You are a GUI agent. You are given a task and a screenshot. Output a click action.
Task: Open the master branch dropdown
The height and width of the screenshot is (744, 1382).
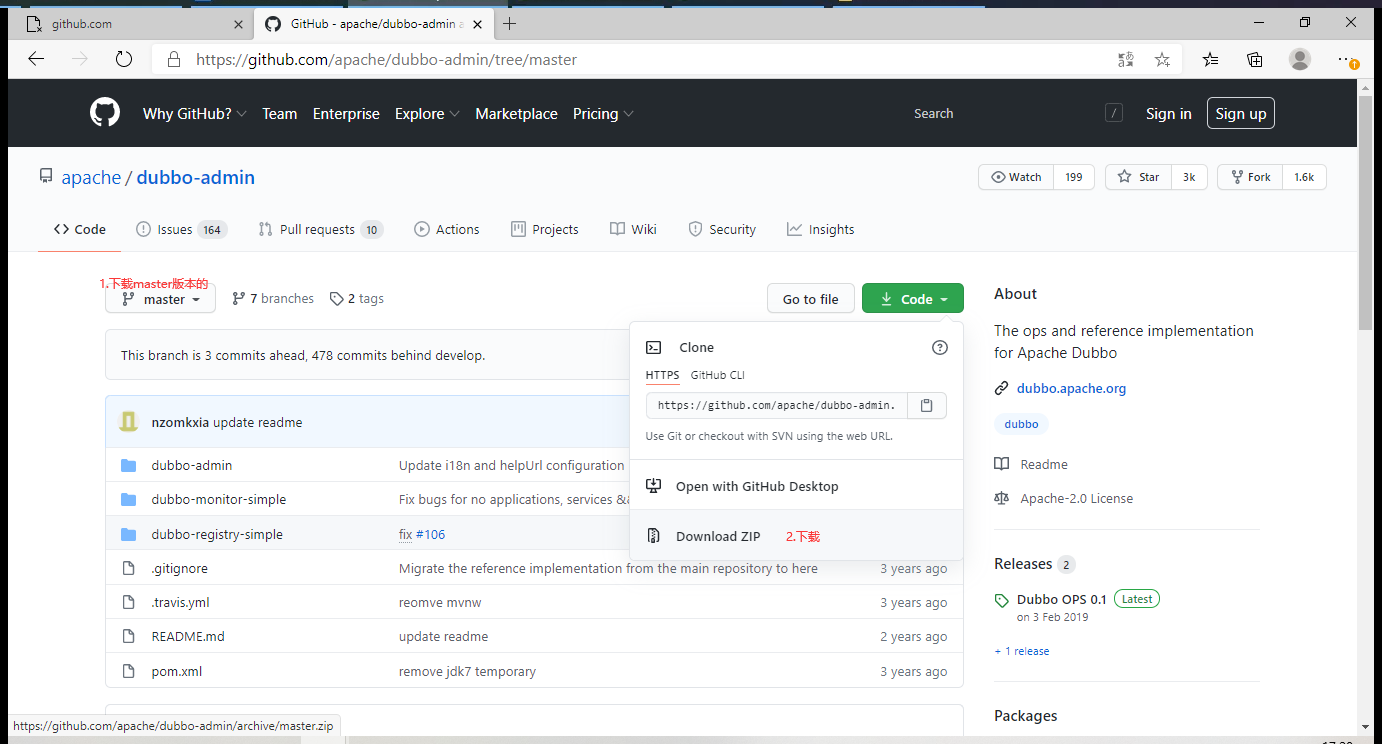point(160,299)
